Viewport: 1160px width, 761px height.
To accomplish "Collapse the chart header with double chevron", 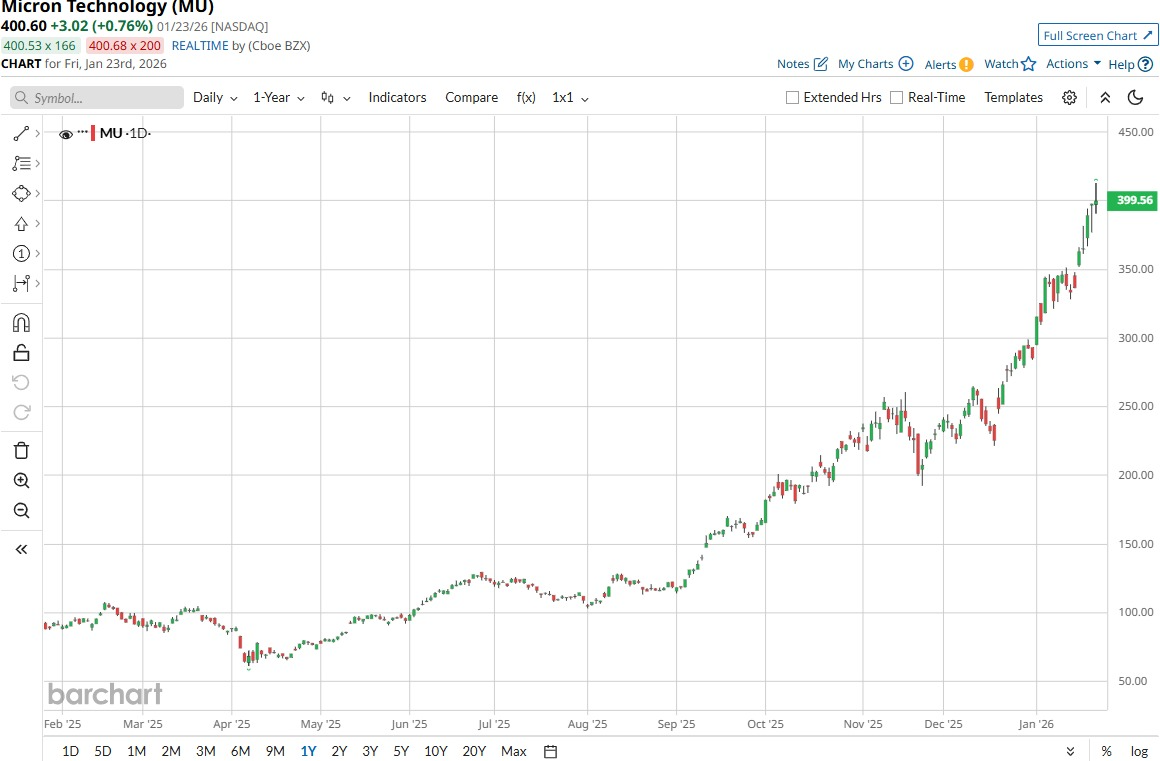I will (x=1105, y=98).
